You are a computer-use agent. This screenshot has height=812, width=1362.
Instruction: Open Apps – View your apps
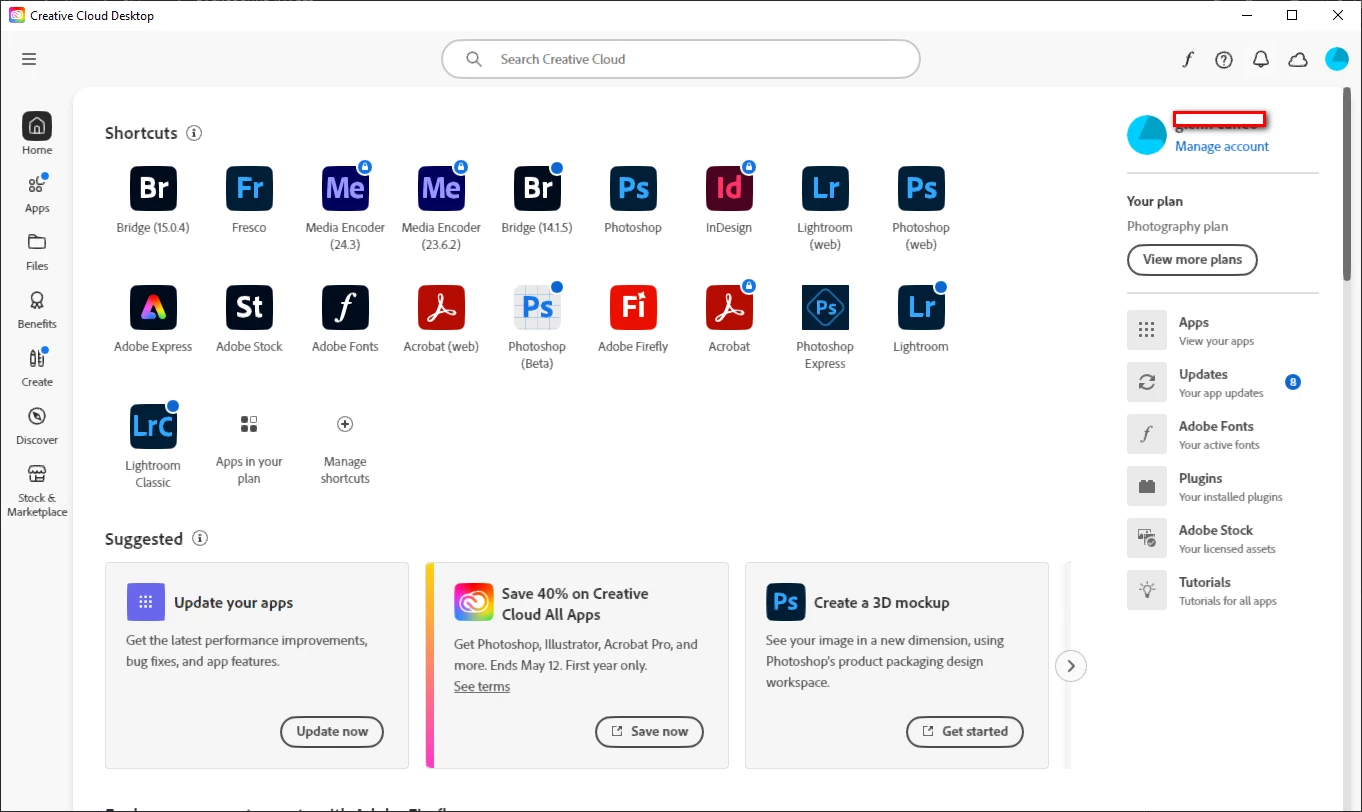[x=1222, y=331]
